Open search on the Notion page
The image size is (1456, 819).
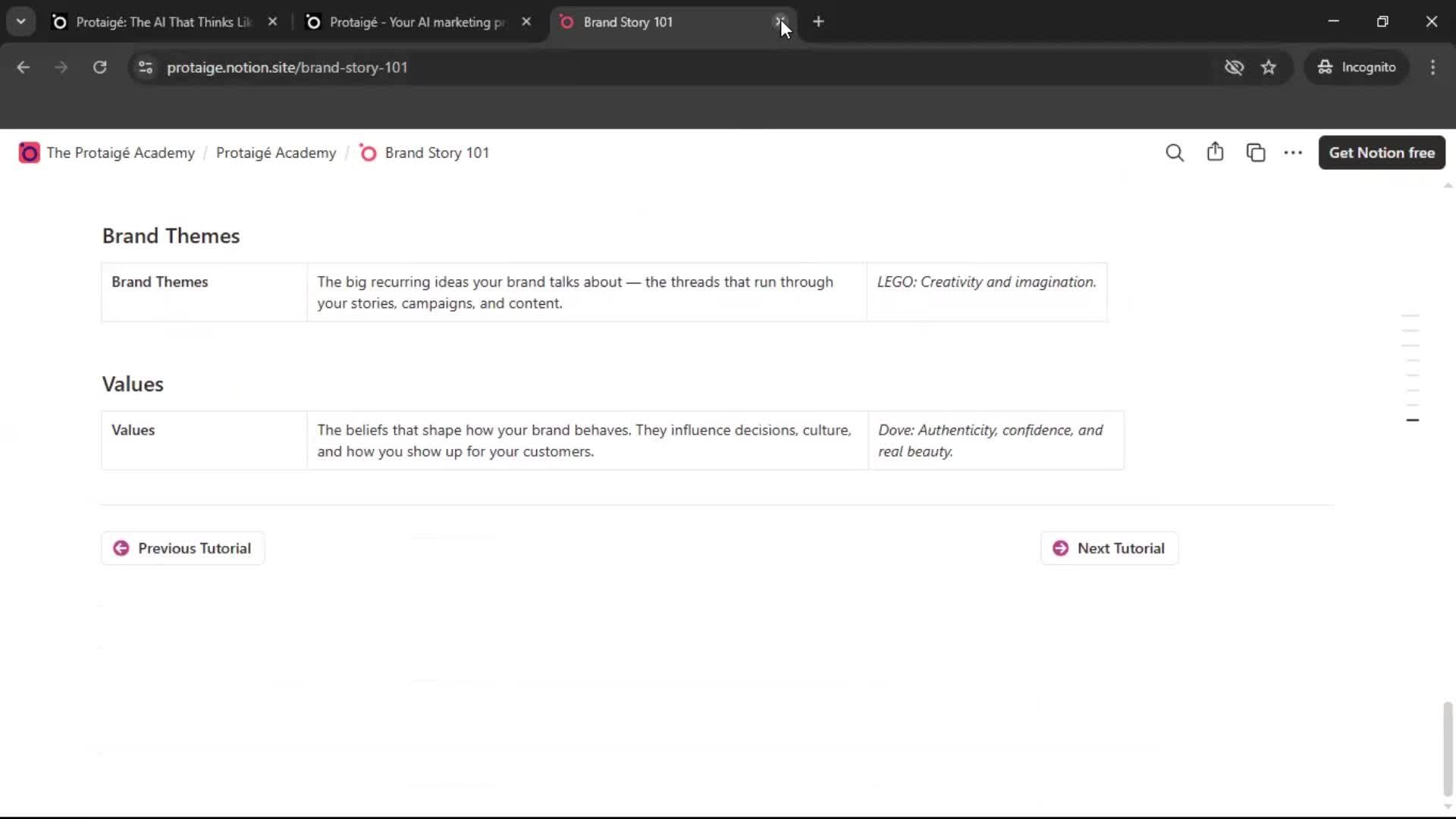[1175, 152]
